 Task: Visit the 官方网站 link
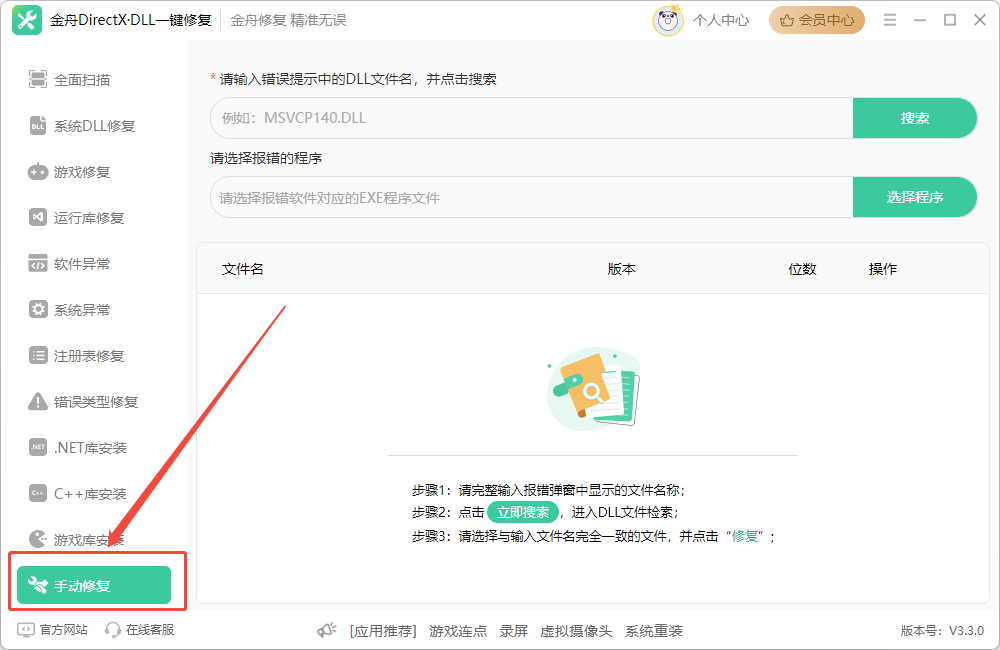(52, 630)
